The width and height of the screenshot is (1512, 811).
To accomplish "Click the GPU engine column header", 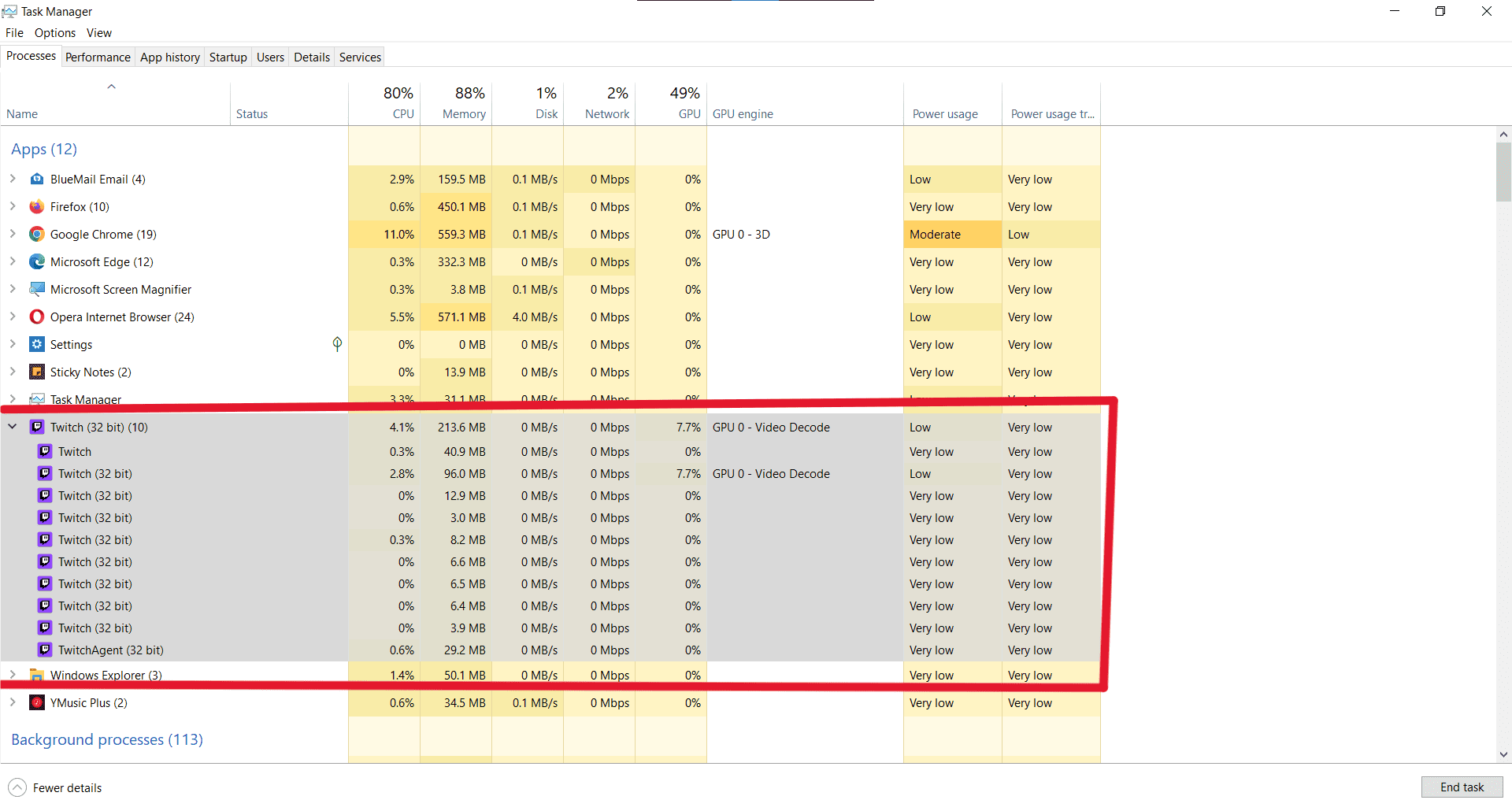I will click(805, 103).
